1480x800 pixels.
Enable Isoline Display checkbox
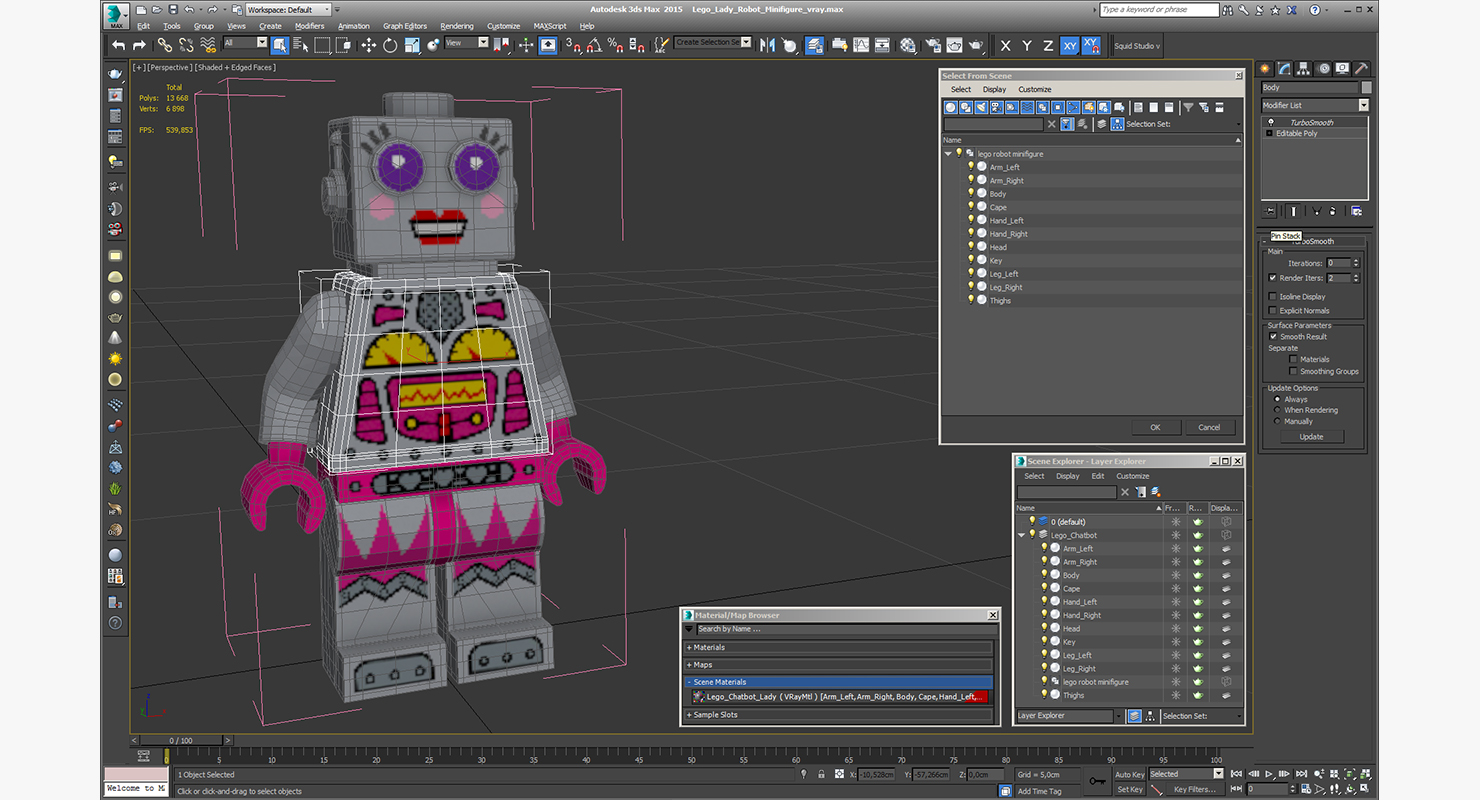tap(1272, 296)
